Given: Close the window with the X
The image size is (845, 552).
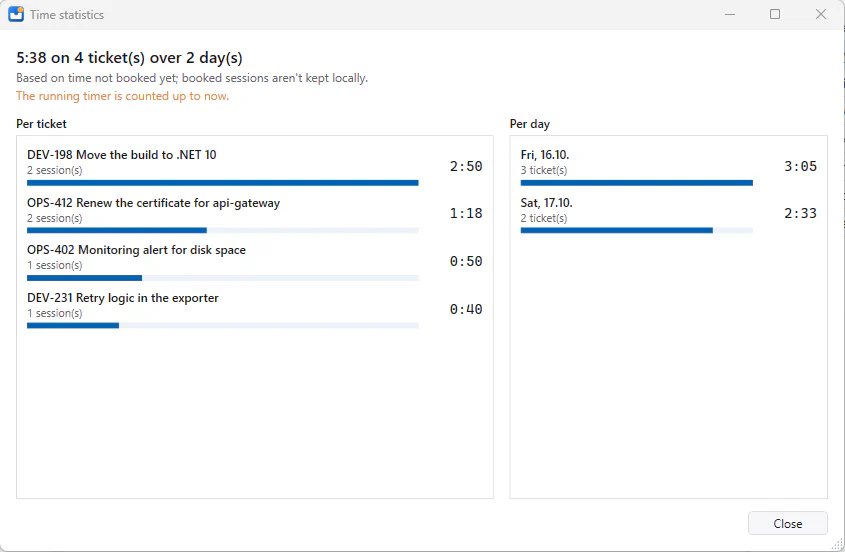Looking at the screenshot, I should 820,15.
